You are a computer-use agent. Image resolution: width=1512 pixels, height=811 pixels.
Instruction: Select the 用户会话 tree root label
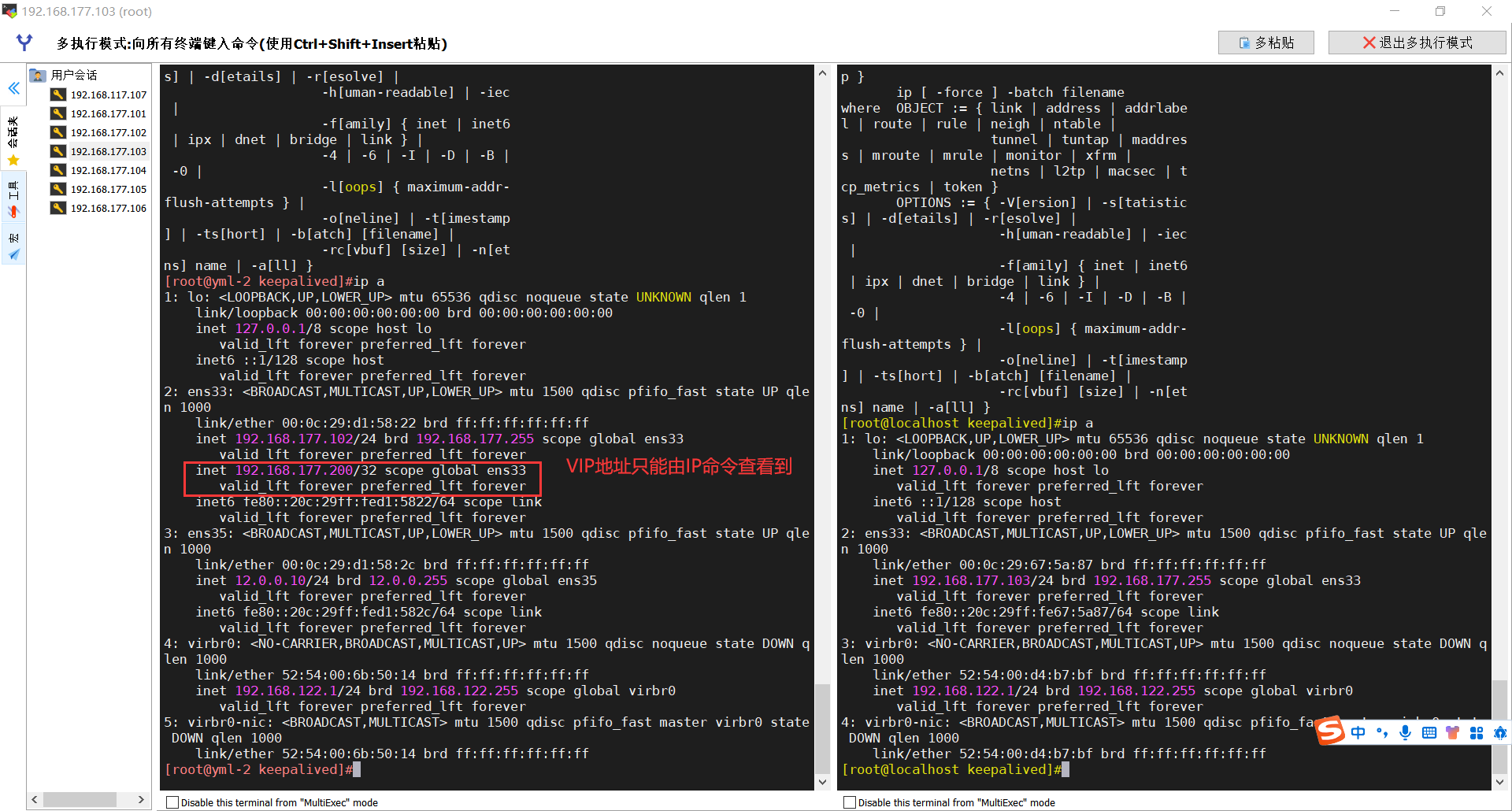(x=74, y=75)
